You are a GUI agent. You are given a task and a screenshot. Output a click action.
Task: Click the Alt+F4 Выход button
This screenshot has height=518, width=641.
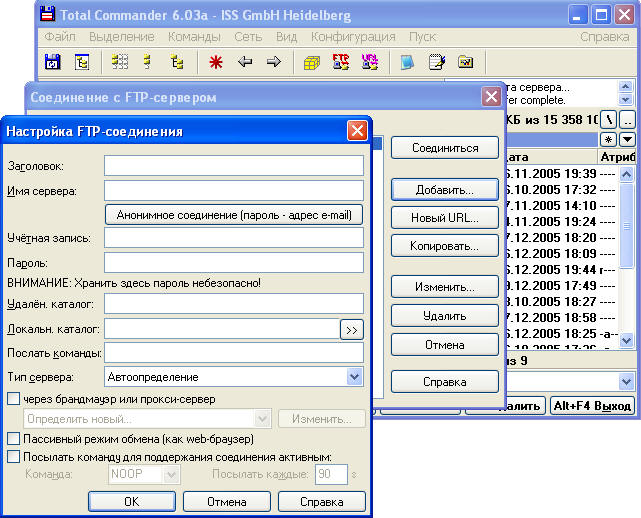(x=592, y=406)
